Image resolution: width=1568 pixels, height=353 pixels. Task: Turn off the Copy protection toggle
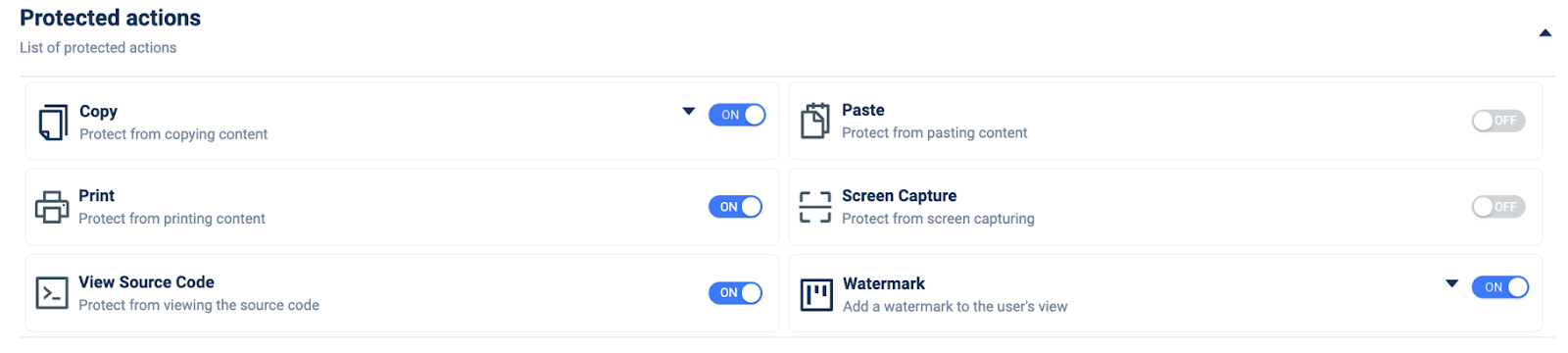point(737,115)
